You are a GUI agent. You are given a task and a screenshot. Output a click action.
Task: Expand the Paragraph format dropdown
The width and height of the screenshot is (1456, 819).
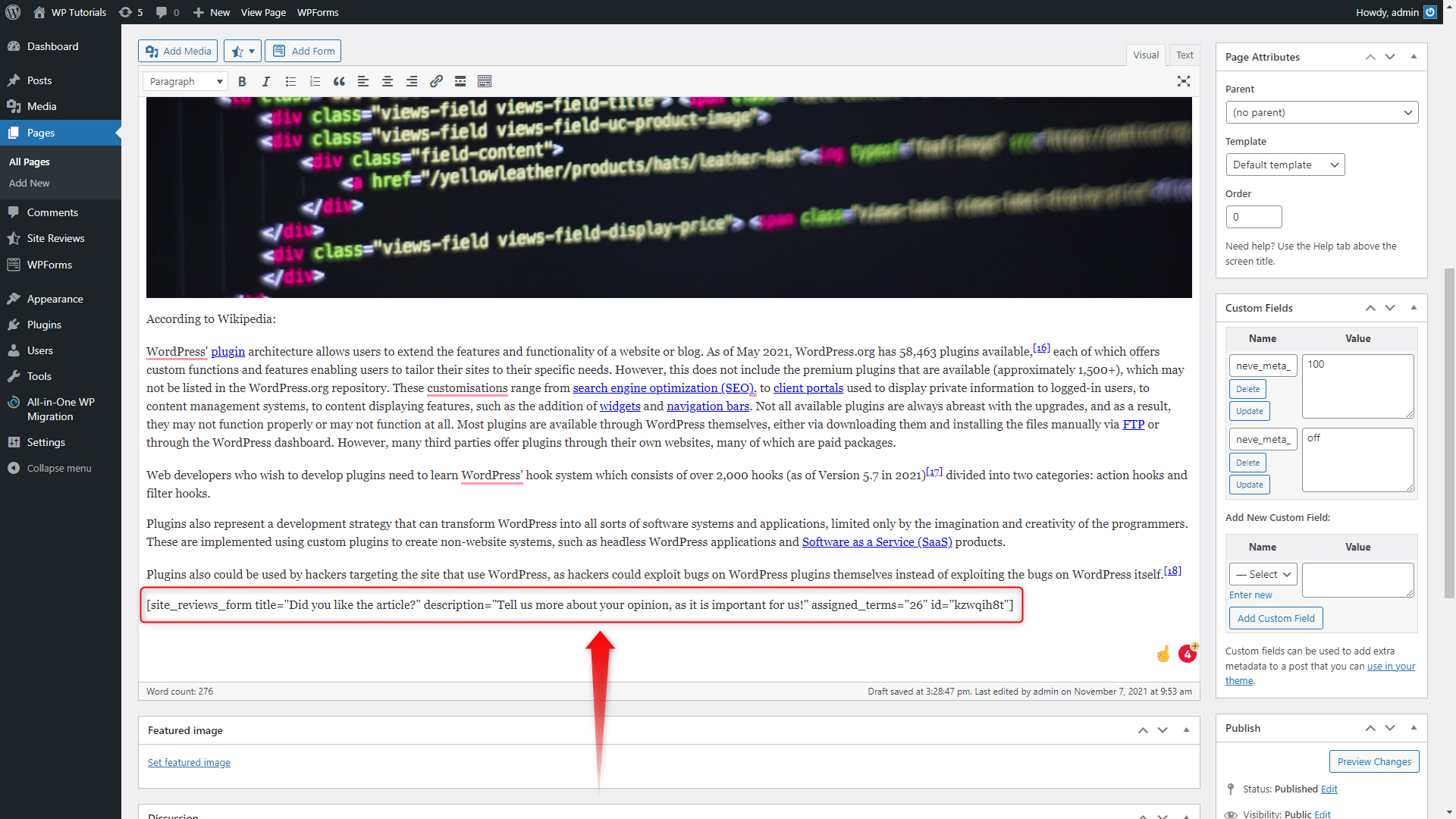pyautogui.click(x=185, y=81)
